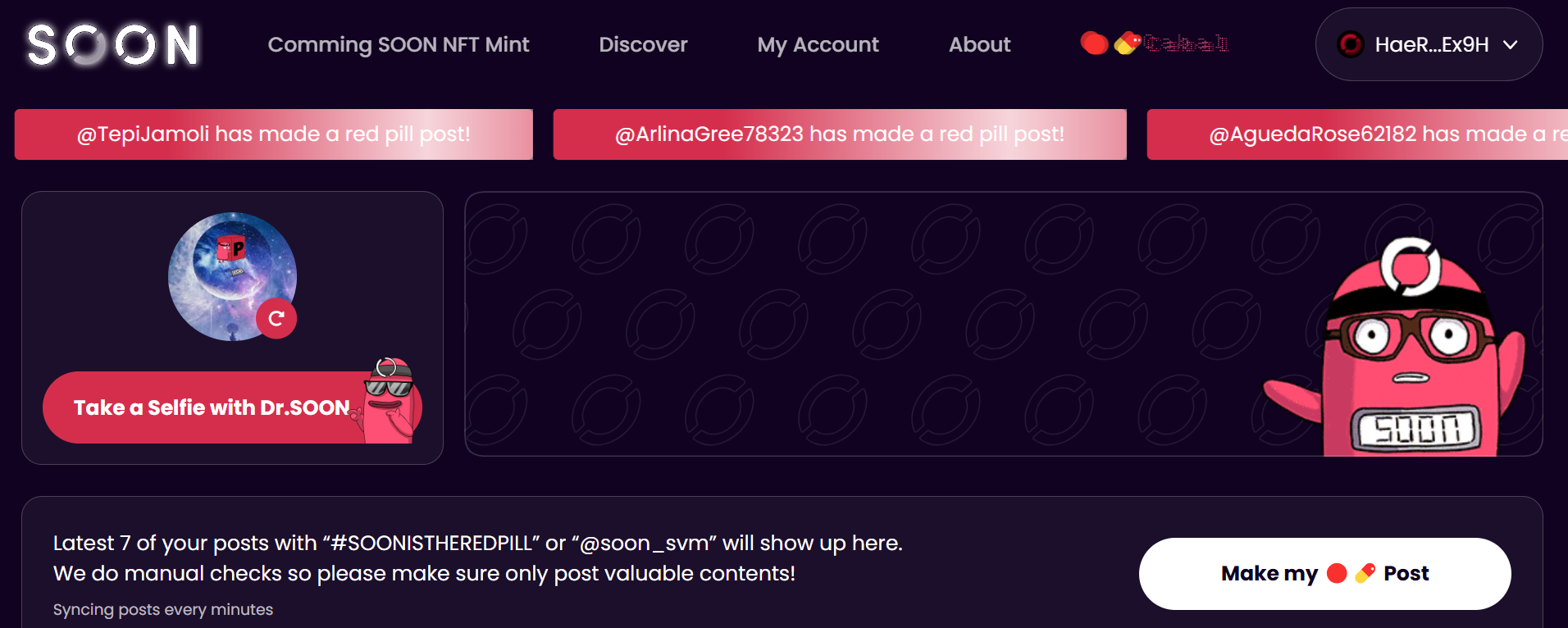1568x628 pixels.
Task: Select the @AguedaRose62182 red pill post banner
Action: [1357, 134]
